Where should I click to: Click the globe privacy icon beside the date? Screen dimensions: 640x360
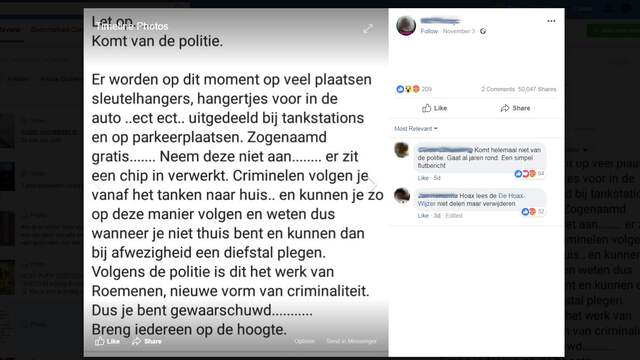(483, 31)
